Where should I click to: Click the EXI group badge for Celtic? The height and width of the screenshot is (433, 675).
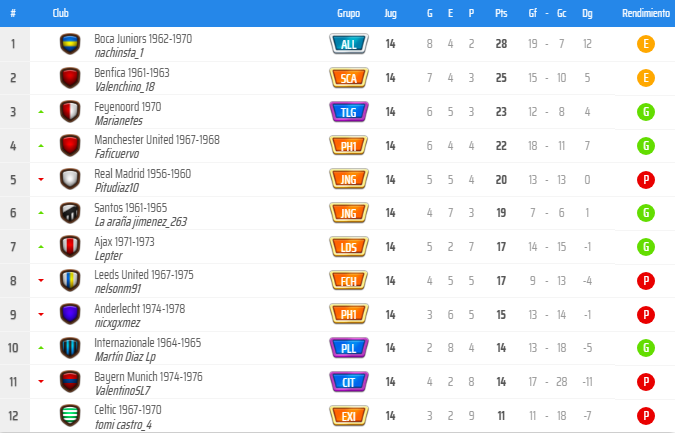[349, 416]
